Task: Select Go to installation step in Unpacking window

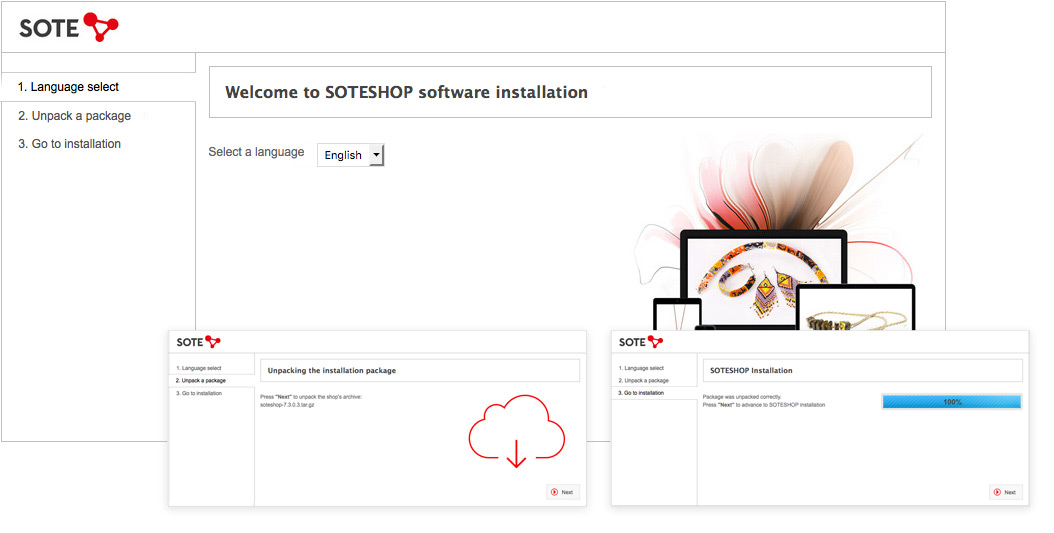Action: tap(198, 393)
